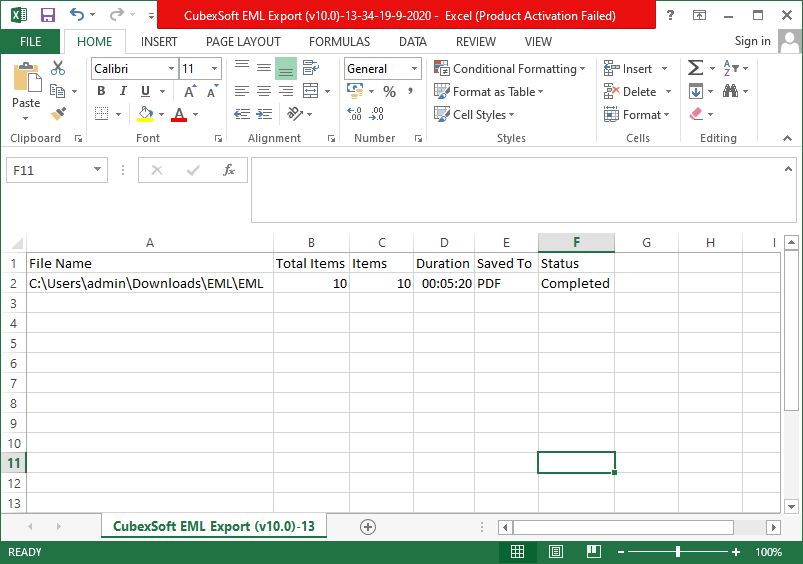Click the Save icon in quick access toolbar
This screenshot has height=564, width=803.
click(47, 16)
